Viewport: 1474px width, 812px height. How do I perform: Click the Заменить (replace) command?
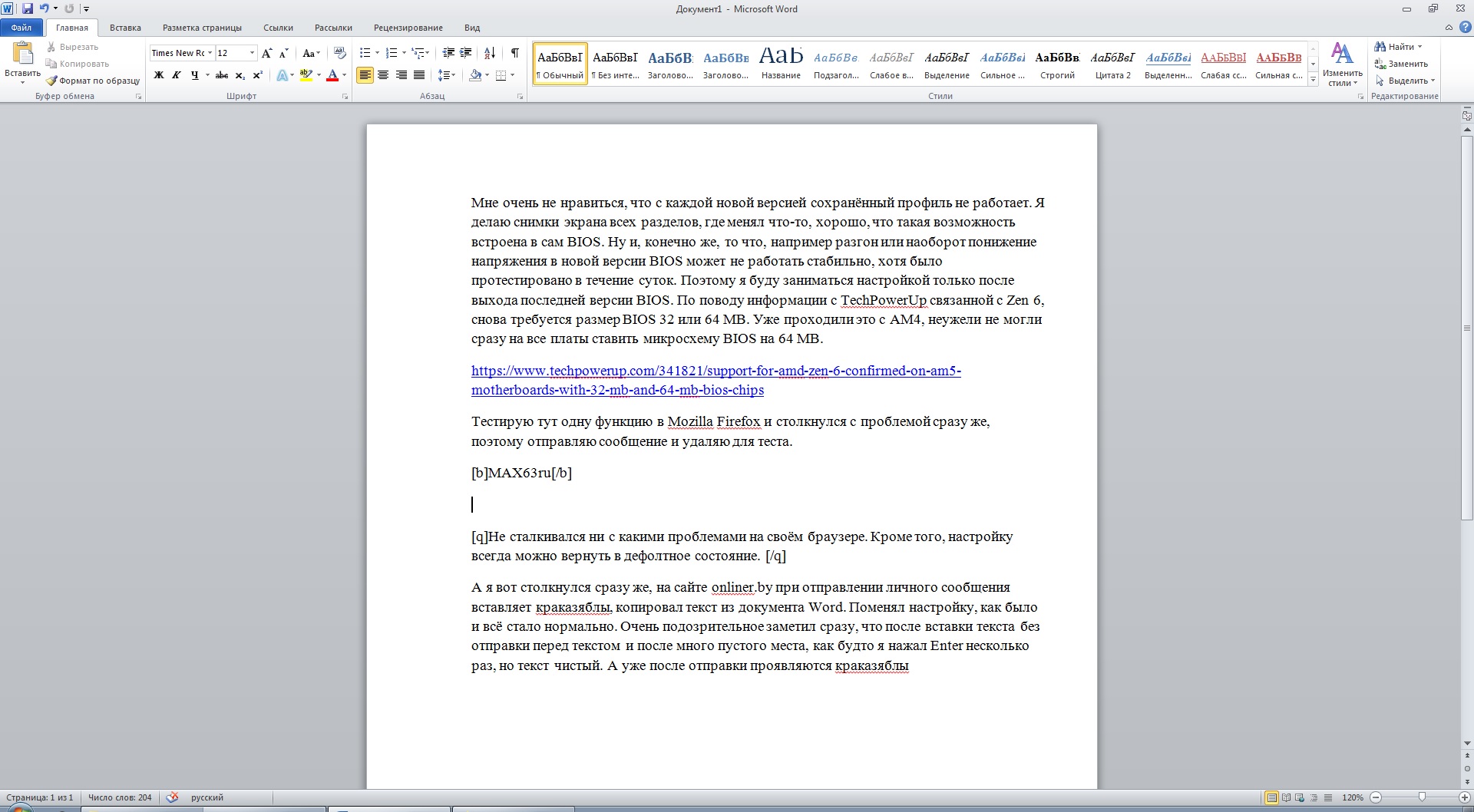[1402, 64]
